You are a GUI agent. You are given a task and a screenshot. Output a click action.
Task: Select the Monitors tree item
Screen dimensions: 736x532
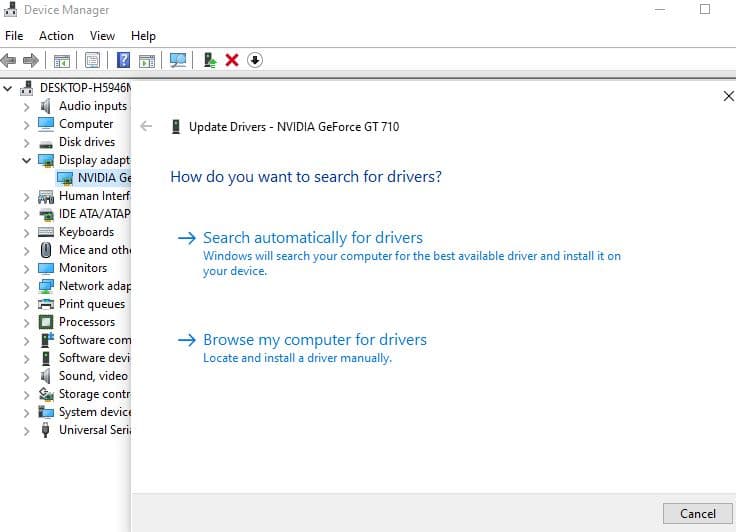point(82,268)
